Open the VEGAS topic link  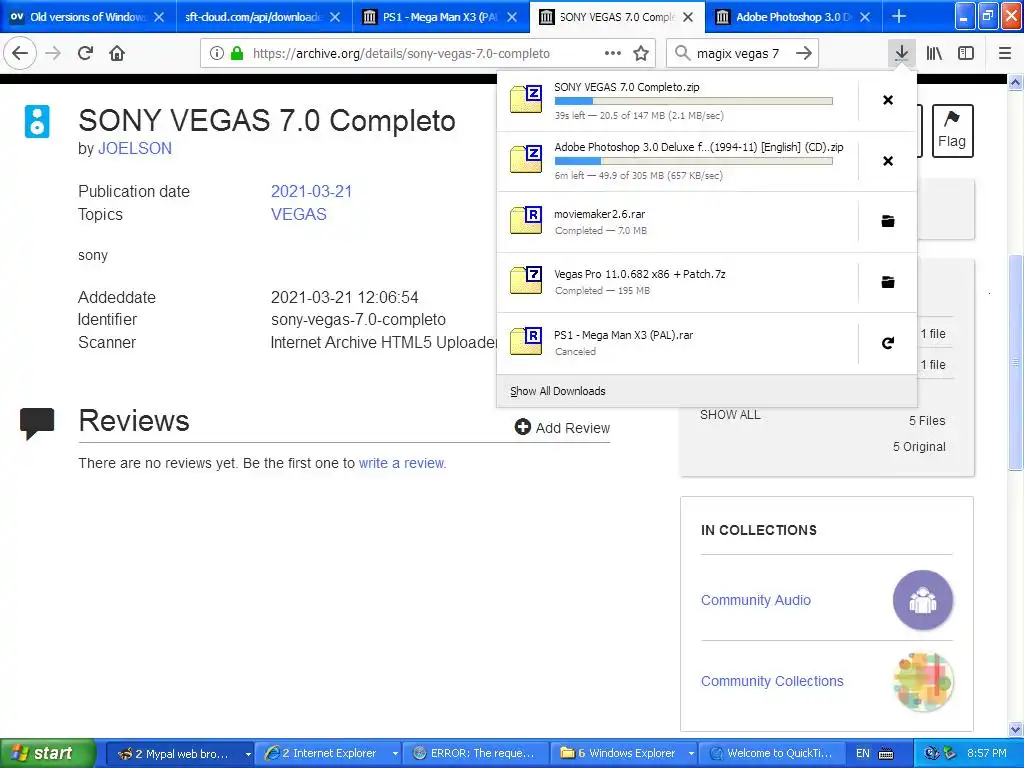pos(298,214)
